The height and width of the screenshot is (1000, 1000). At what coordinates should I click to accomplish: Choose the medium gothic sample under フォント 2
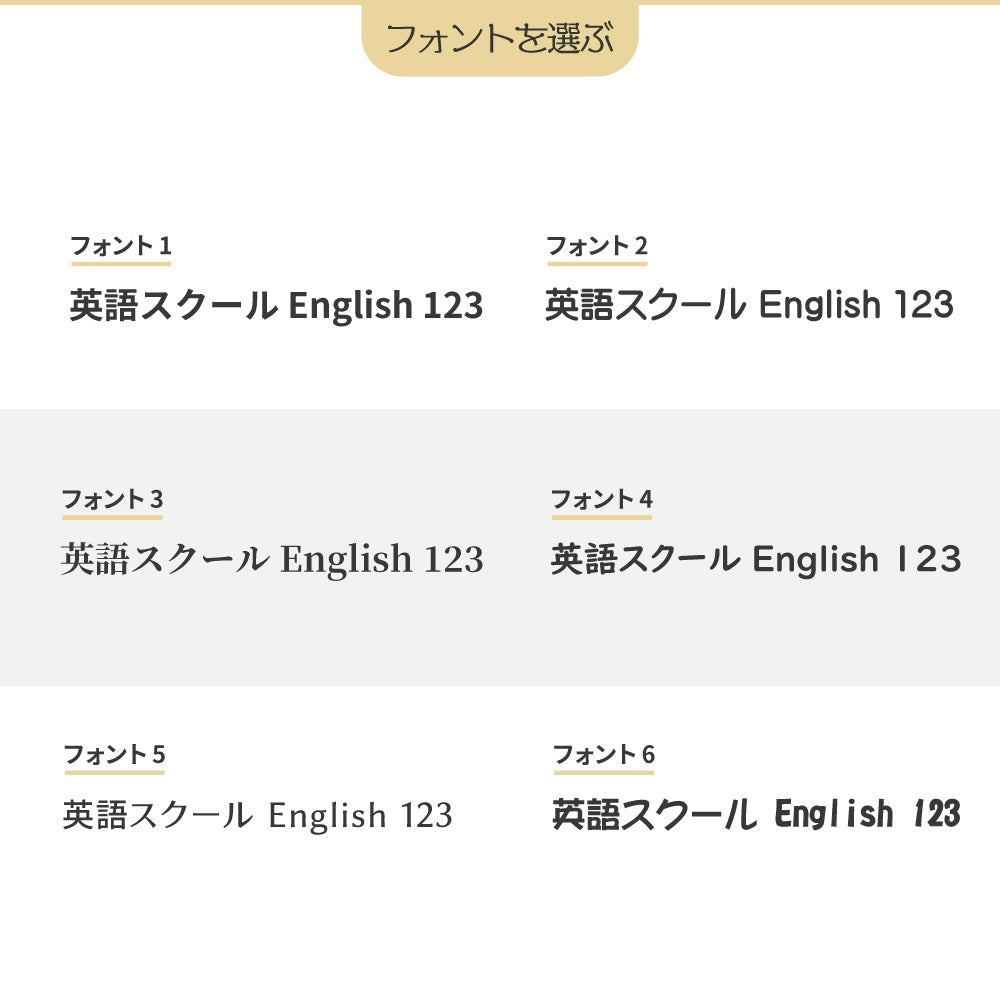(x=749, y=306)
